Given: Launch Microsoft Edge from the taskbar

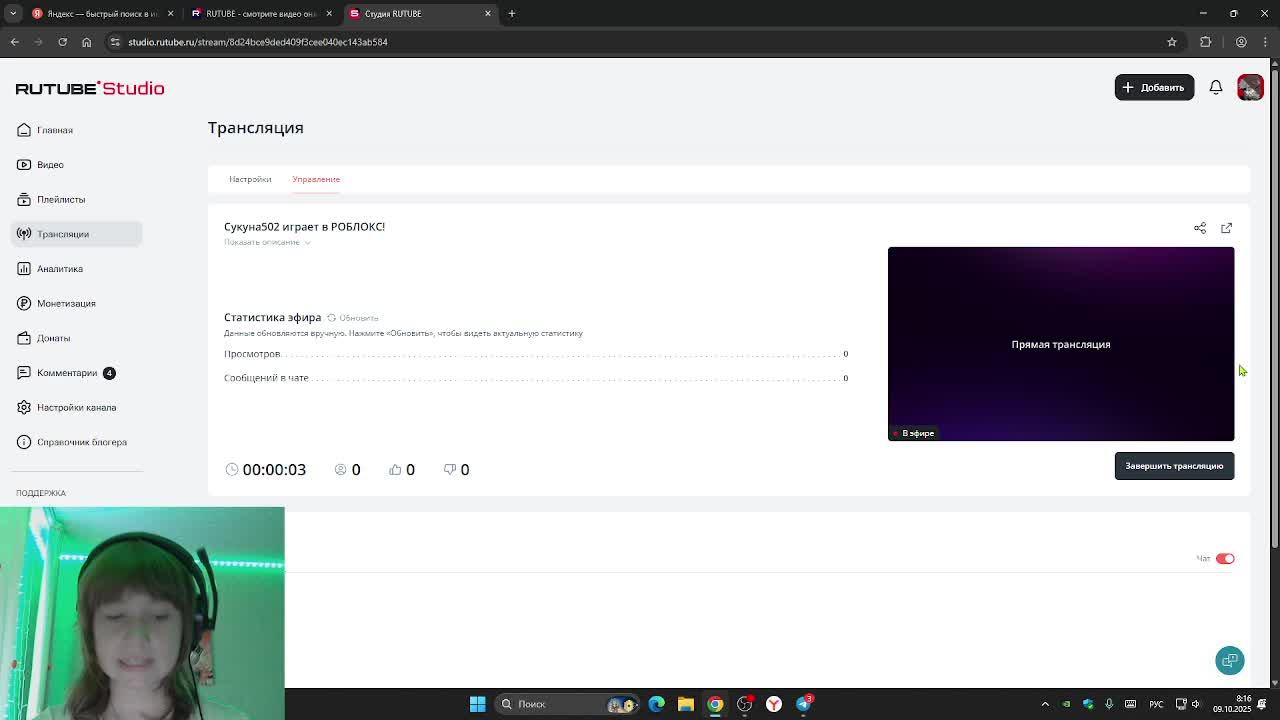Looking at the screenshot, I should [657, 704].
